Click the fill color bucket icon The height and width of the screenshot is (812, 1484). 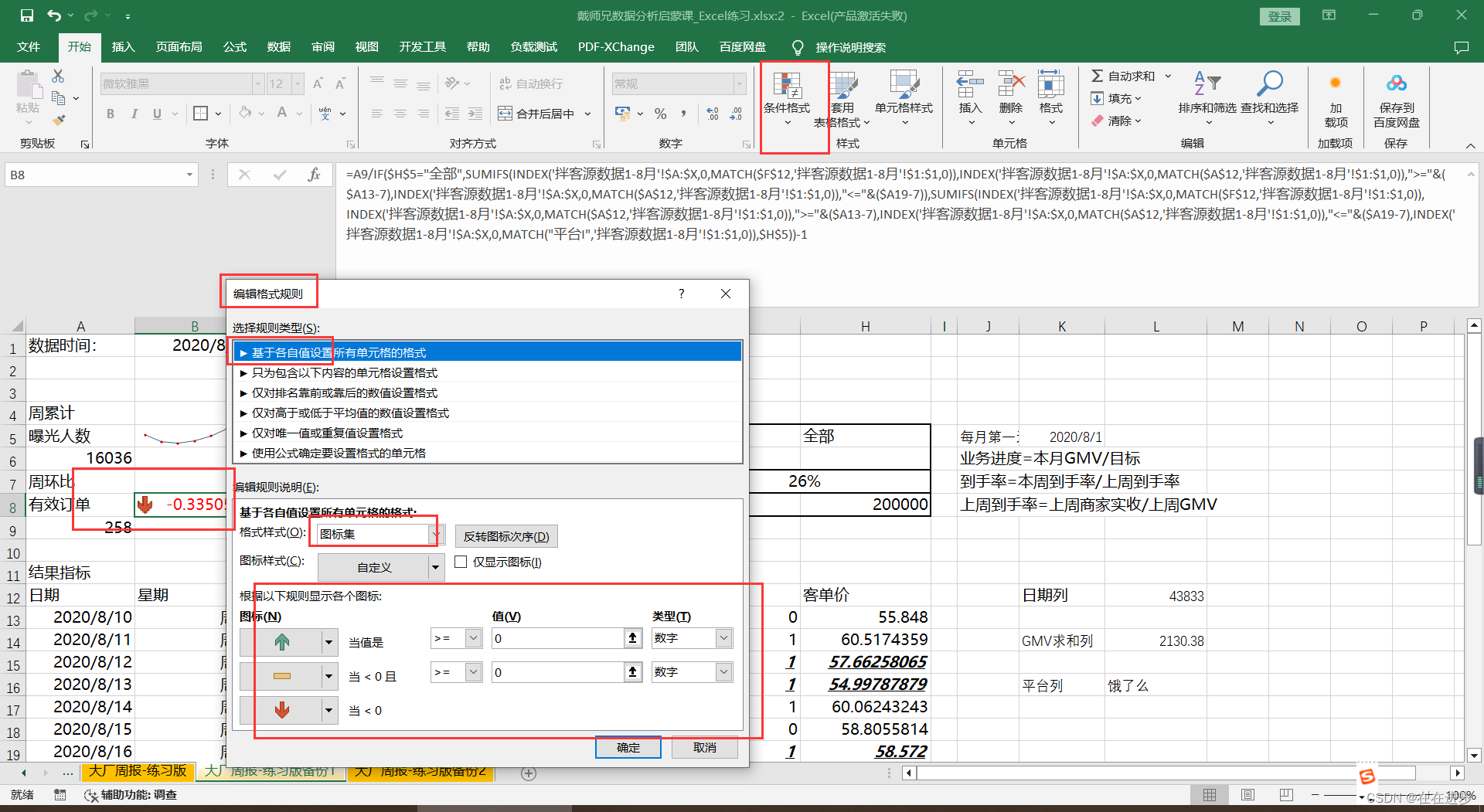click(x=245, y=114)
